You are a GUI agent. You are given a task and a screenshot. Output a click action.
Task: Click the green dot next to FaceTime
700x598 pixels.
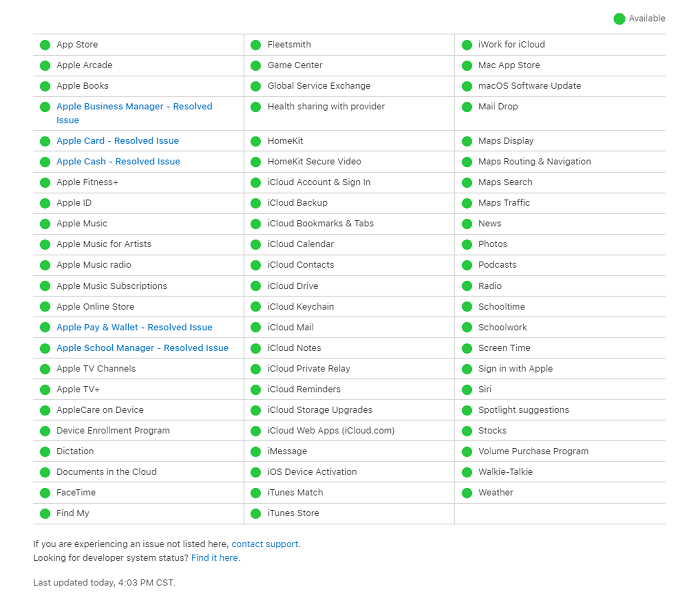[x=45, y=493]
